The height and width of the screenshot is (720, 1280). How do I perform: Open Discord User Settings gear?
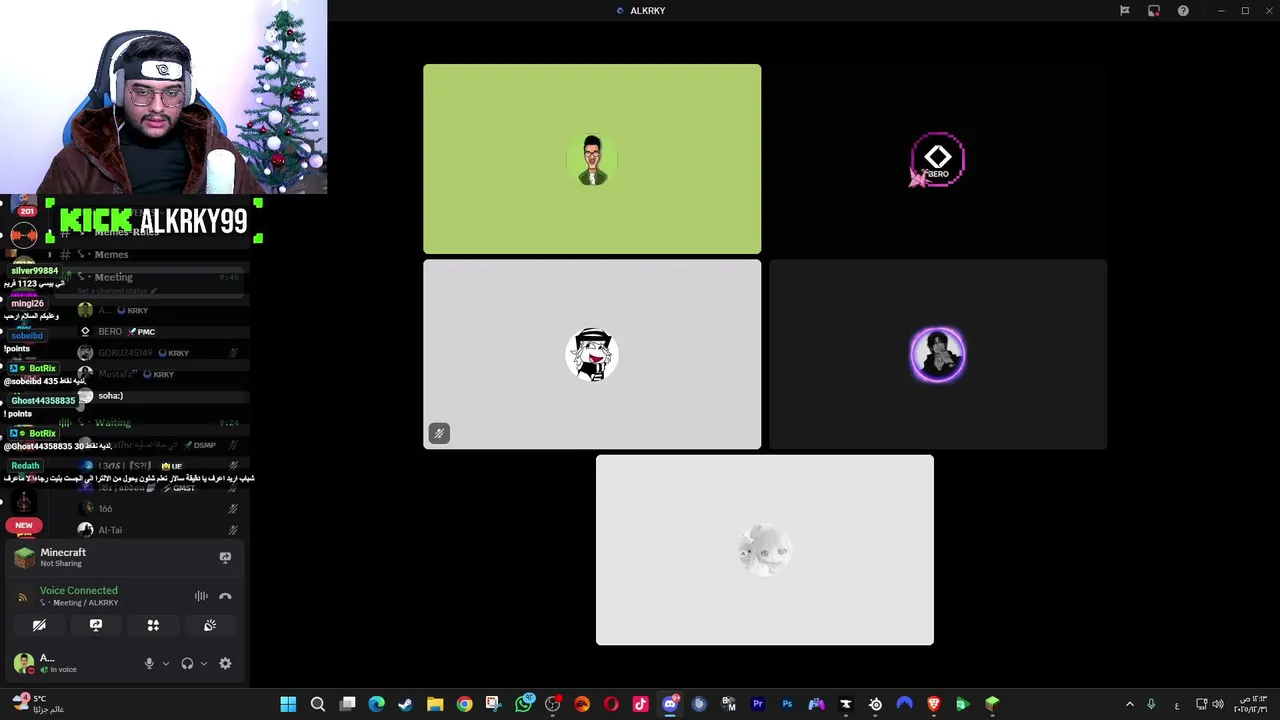point(225,663)
